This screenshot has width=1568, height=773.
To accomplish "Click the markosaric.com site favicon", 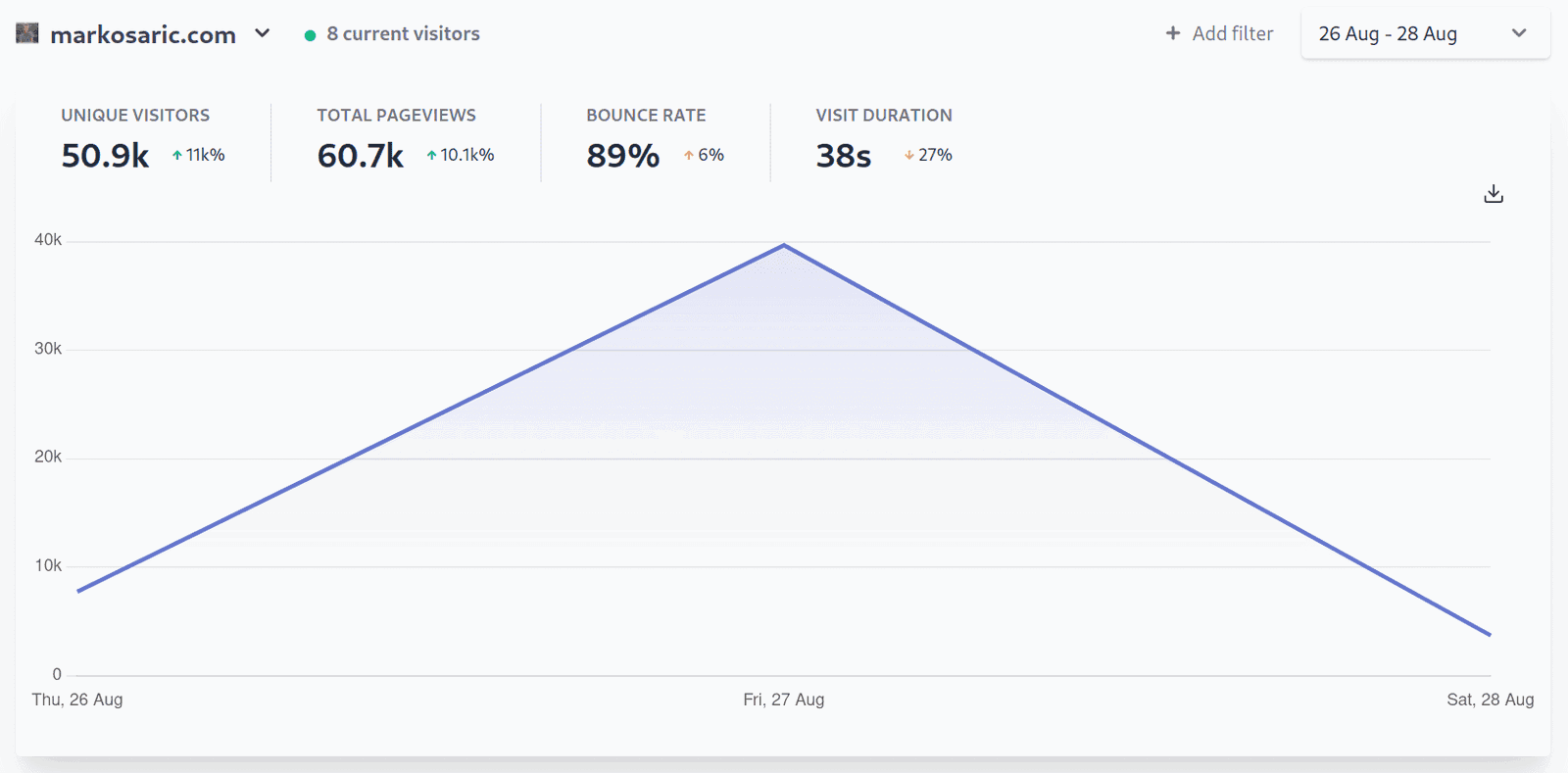I will tap(27, 33).
